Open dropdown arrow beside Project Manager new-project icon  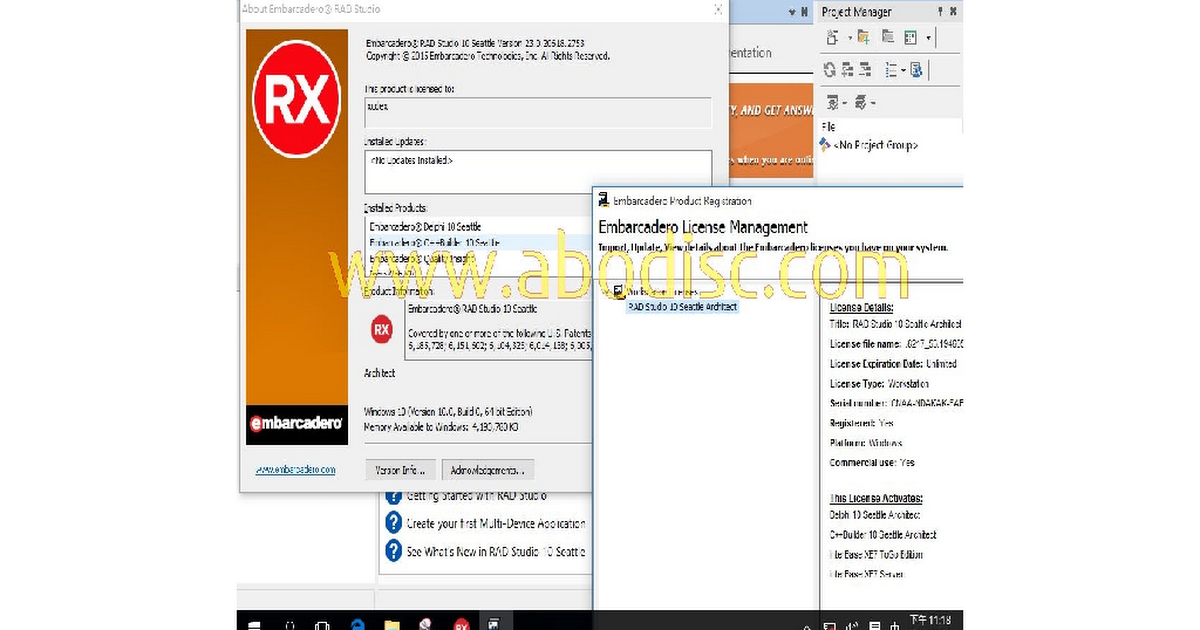(x=849, y=38)
